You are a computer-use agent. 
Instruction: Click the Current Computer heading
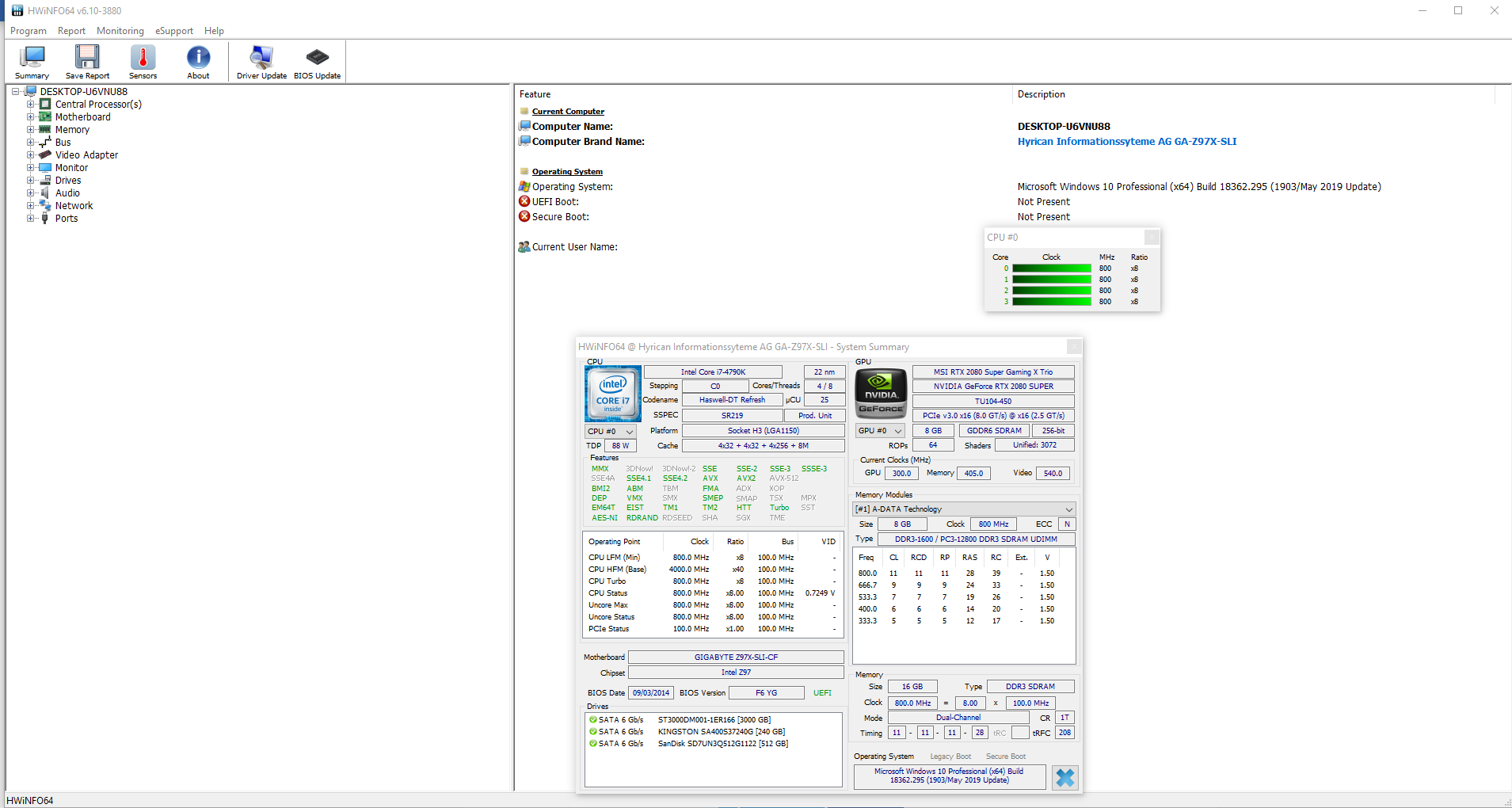tap(568, 111)
